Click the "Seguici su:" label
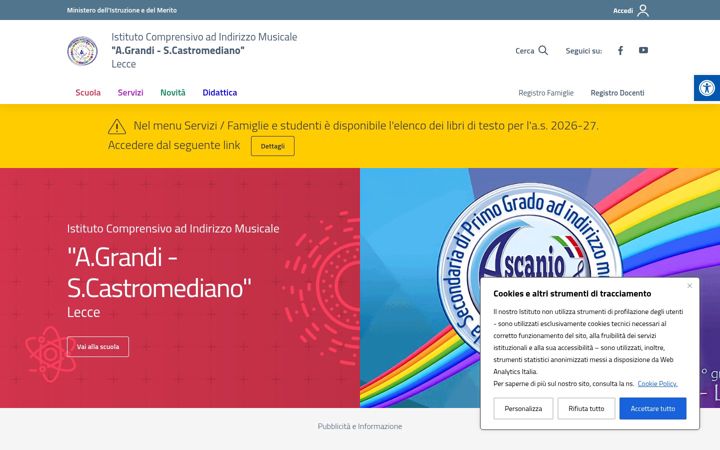Screen dimensions: 720x450 [584, 51]
